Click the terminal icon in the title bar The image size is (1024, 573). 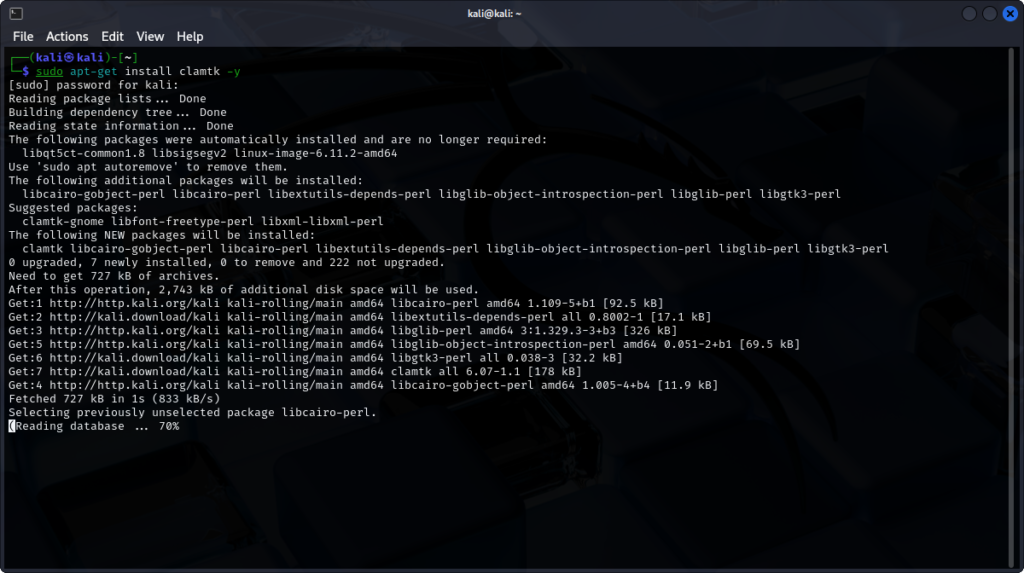pos(16,13)
